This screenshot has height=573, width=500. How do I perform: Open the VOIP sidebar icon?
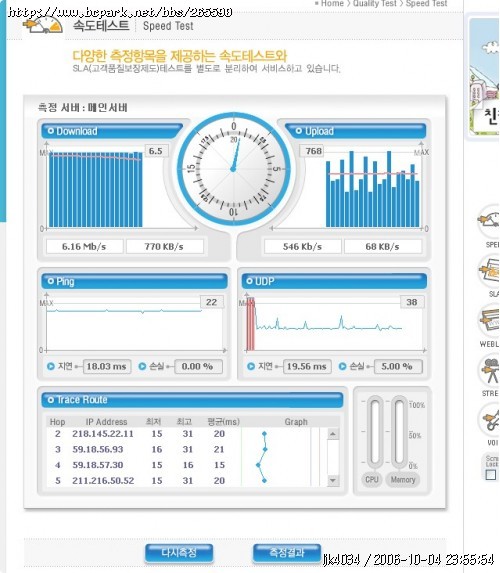point(490,420)
